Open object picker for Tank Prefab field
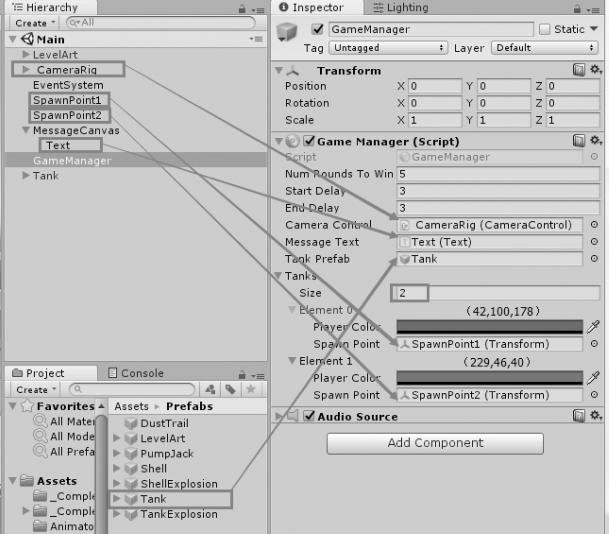Screen dimensions: 609x534 pos(594,258)
